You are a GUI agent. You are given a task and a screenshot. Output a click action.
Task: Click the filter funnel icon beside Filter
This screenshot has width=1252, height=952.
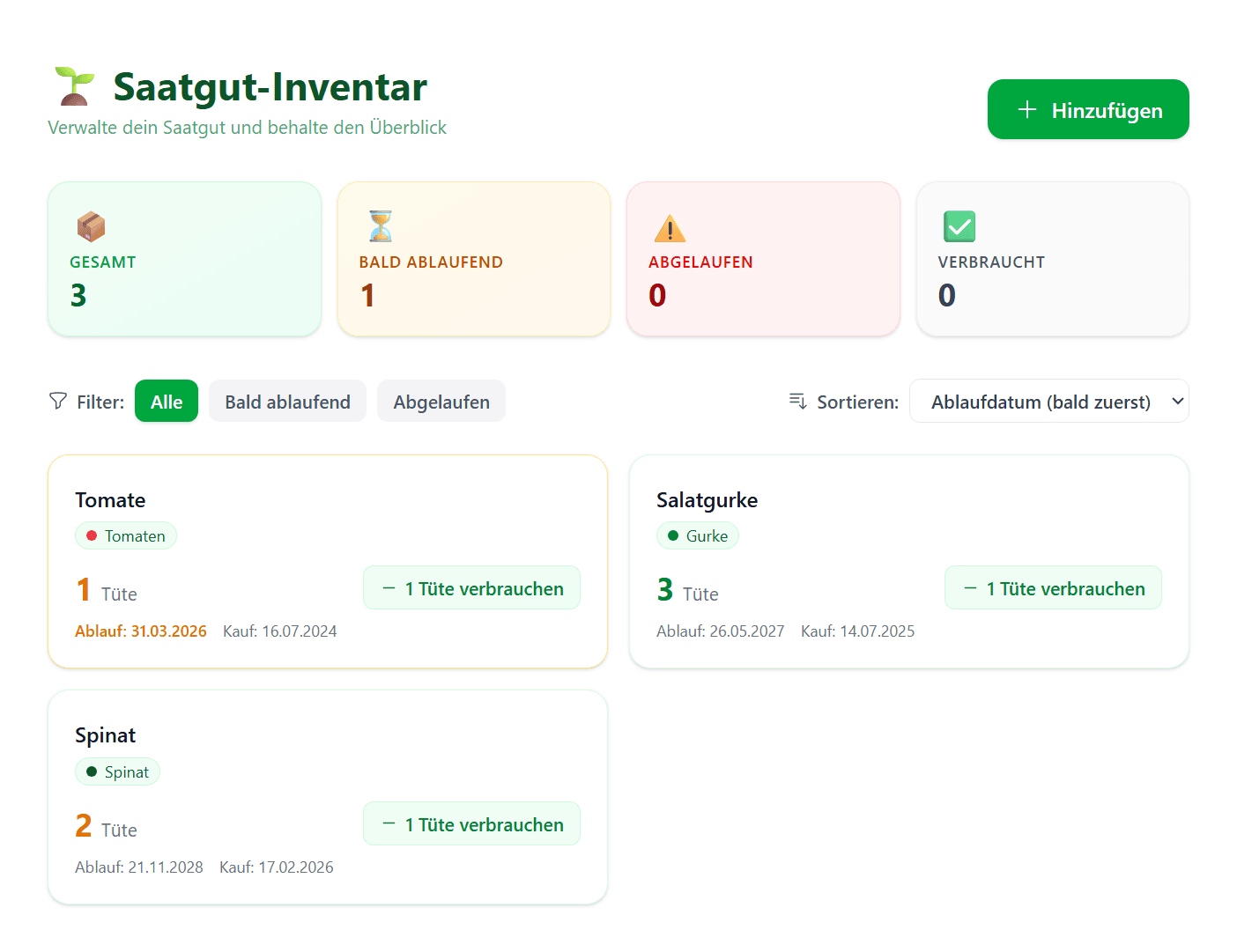(x=57, y=402)
